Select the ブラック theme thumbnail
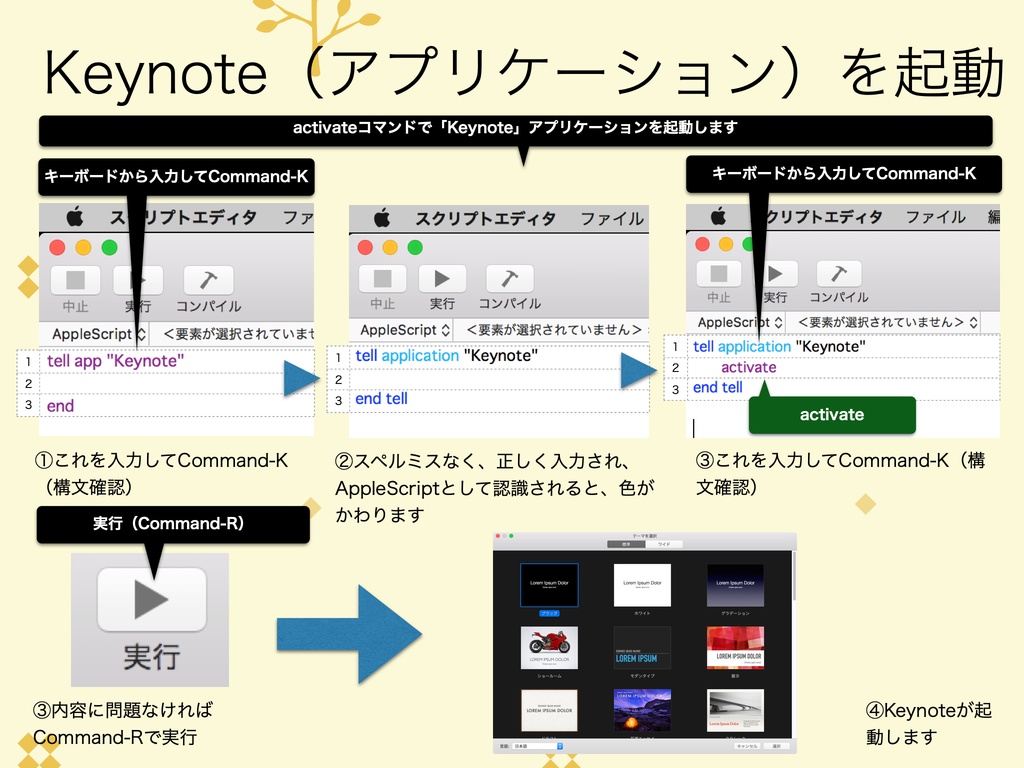 [550, 586]
